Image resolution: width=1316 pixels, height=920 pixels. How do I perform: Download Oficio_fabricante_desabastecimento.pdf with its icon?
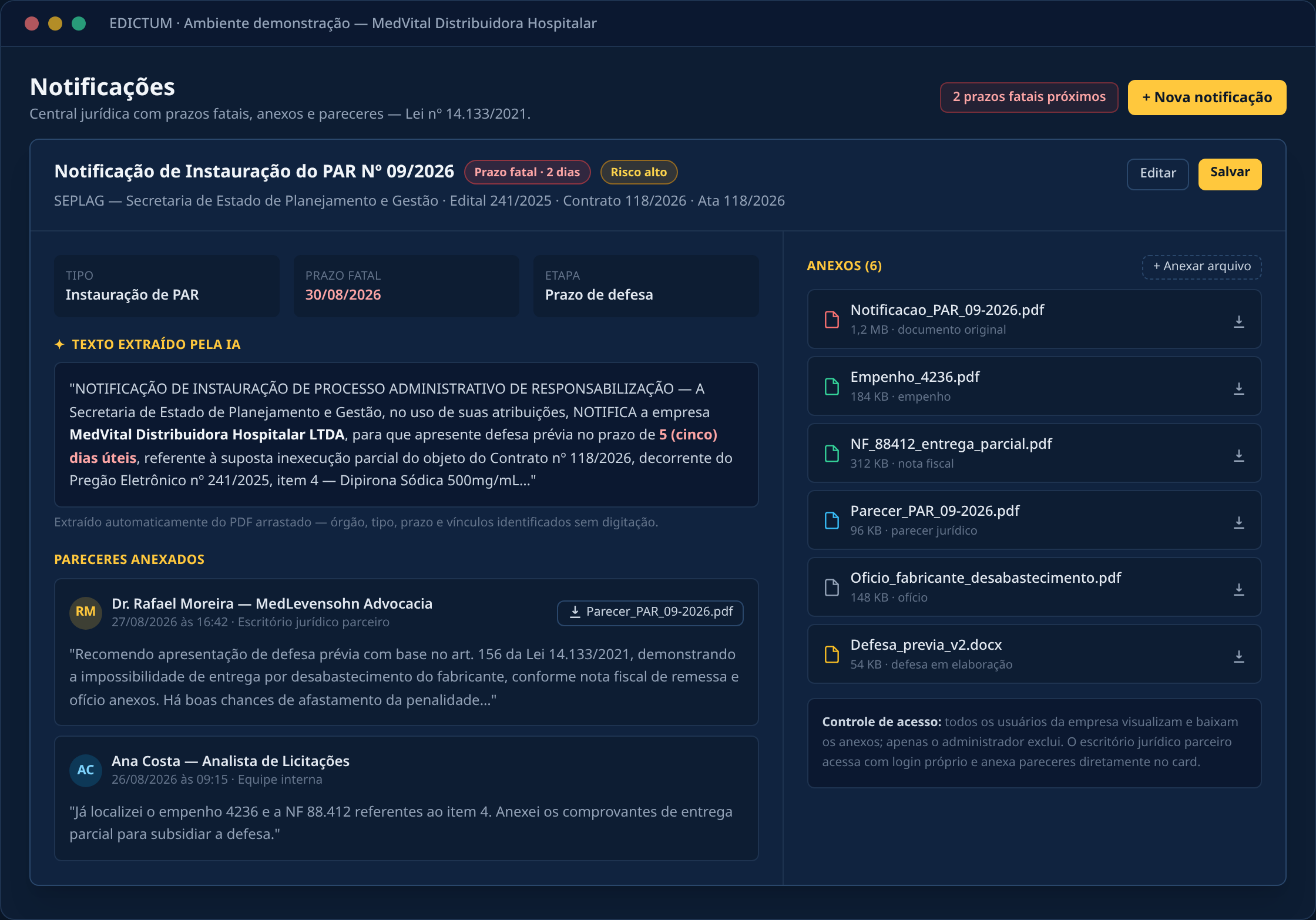[1238, 589]
